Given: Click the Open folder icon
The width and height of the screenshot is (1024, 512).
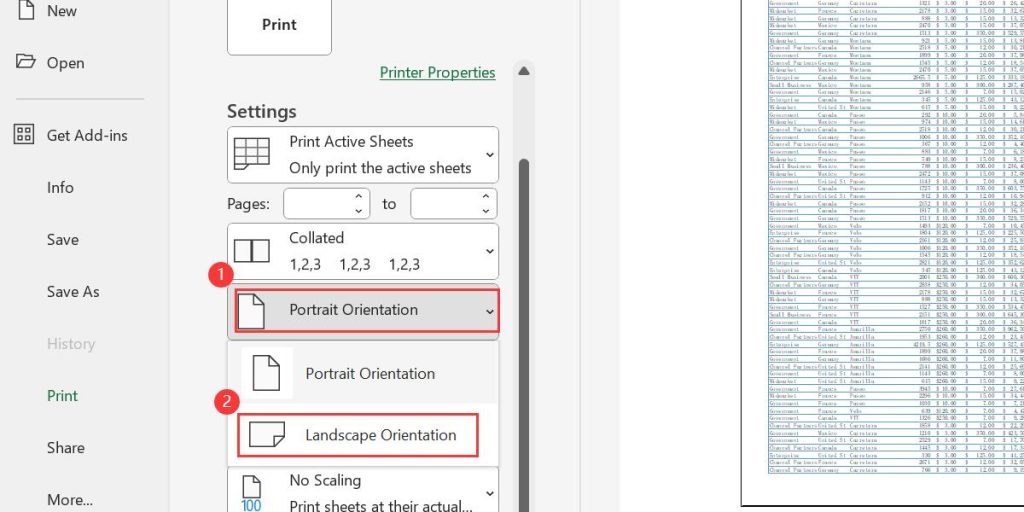Looking at the screenshot, I should click(25, 62).
